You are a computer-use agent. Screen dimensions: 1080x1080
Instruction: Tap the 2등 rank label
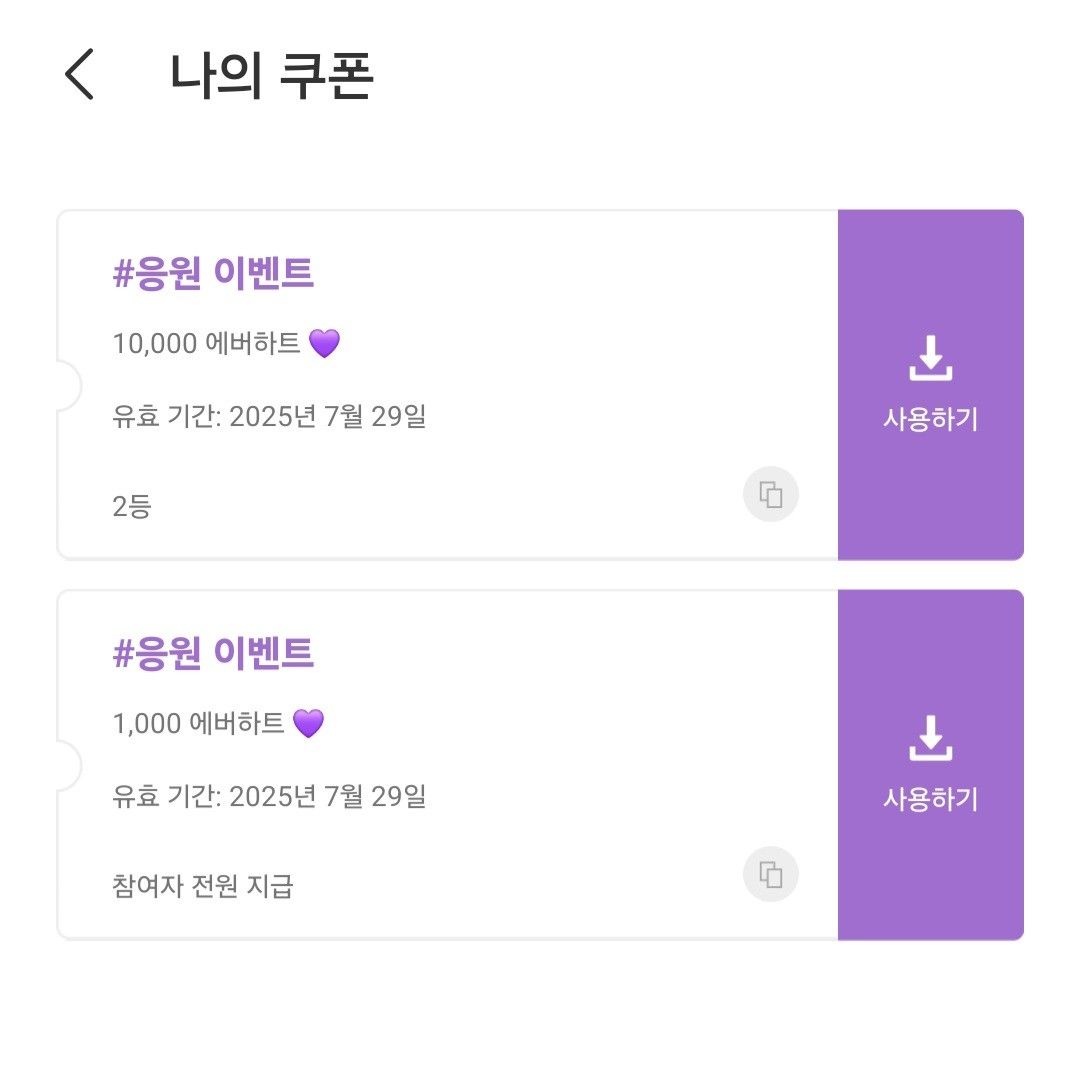pyautogui.click(x=132, y=506)
